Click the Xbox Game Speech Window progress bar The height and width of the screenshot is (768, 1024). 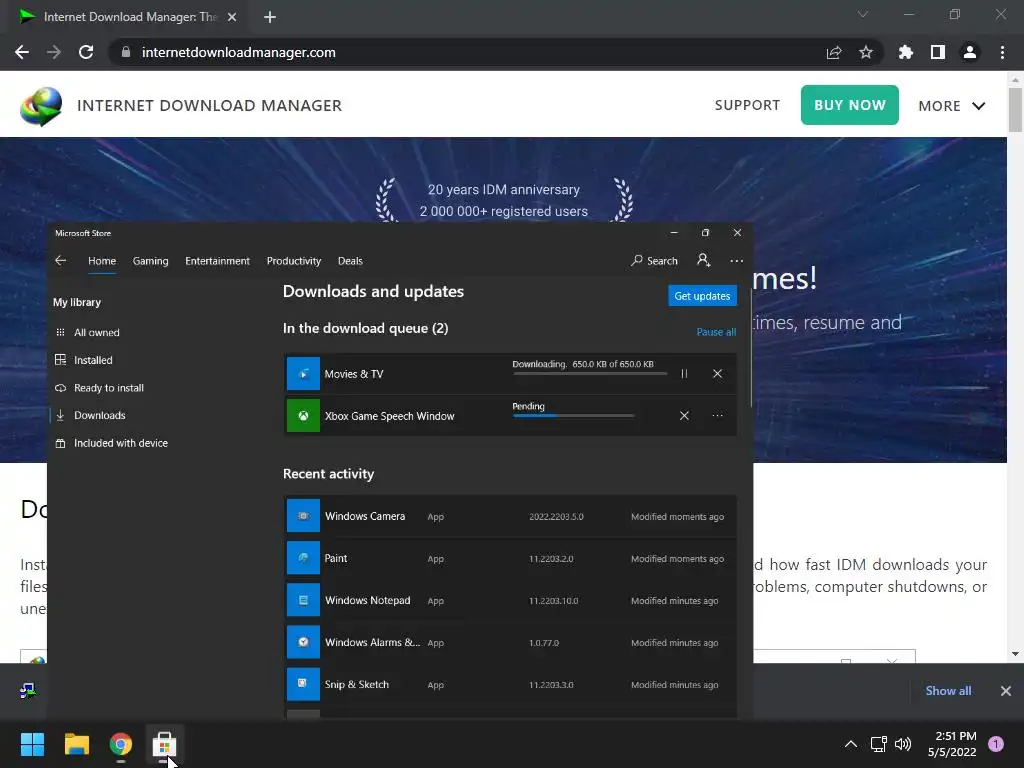coord(573,415)
